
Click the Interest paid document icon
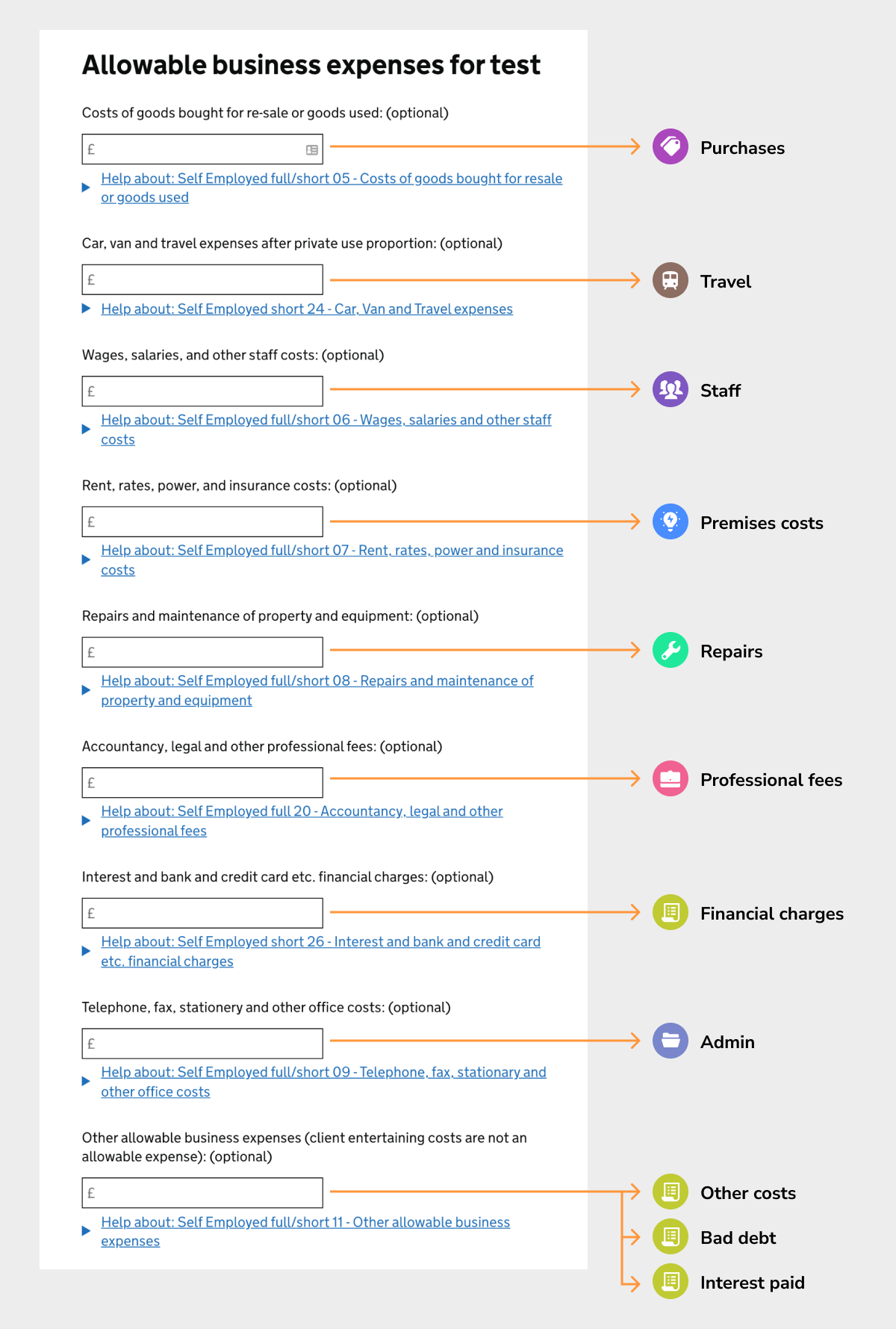[671, 1281]
